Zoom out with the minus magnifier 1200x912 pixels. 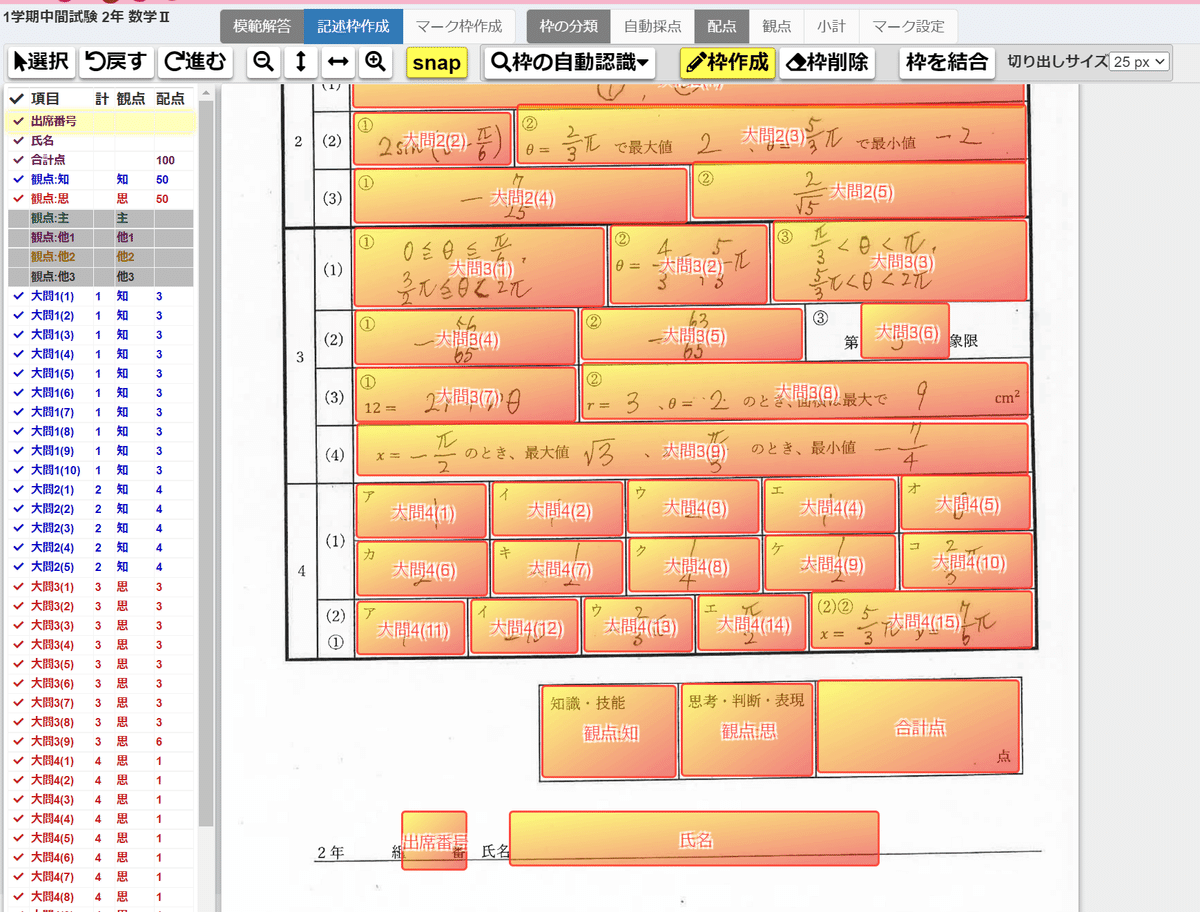[x=264, y=62]
